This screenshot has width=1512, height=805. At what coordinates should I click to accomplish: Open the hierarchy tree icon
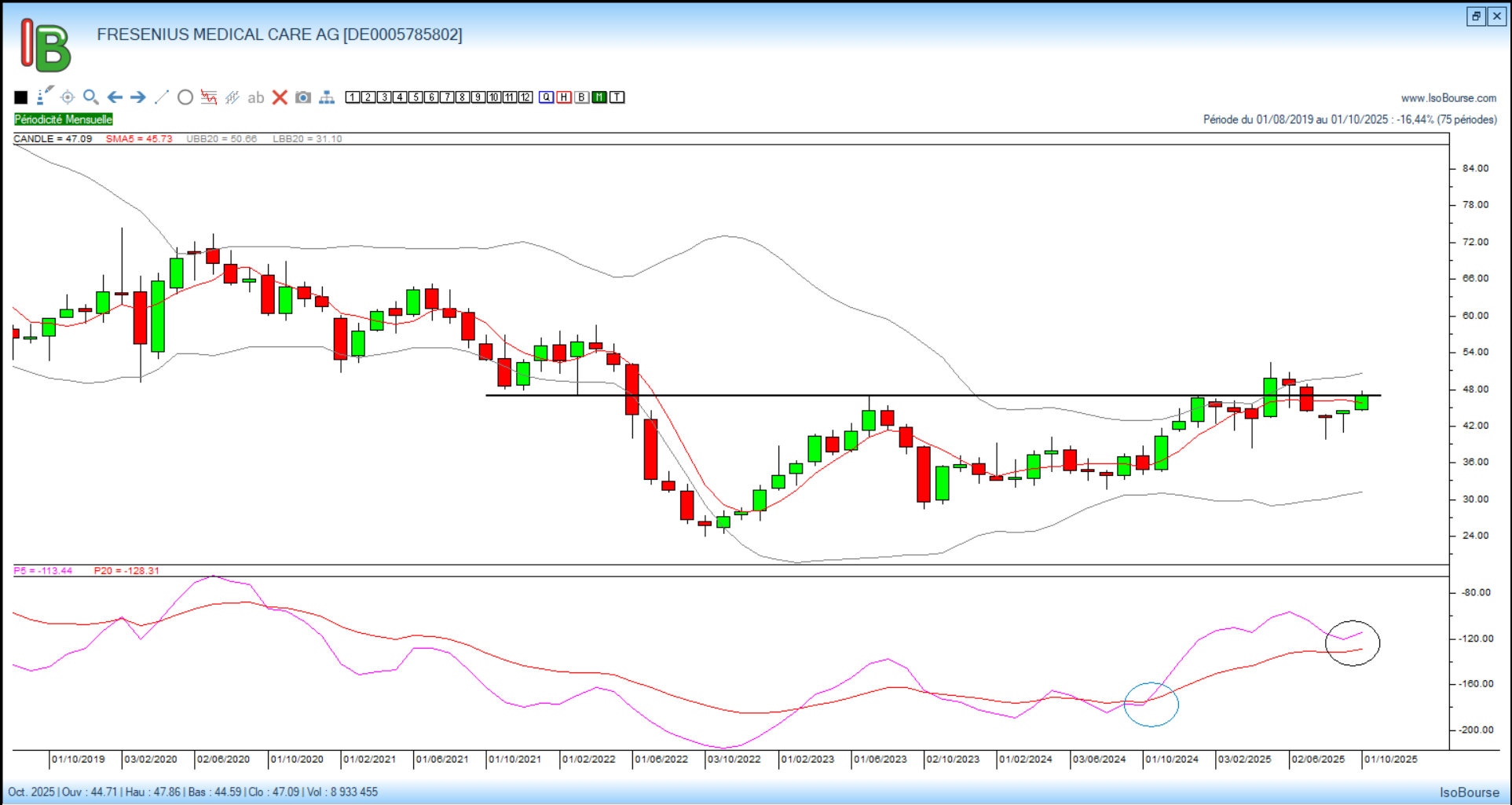327,97
